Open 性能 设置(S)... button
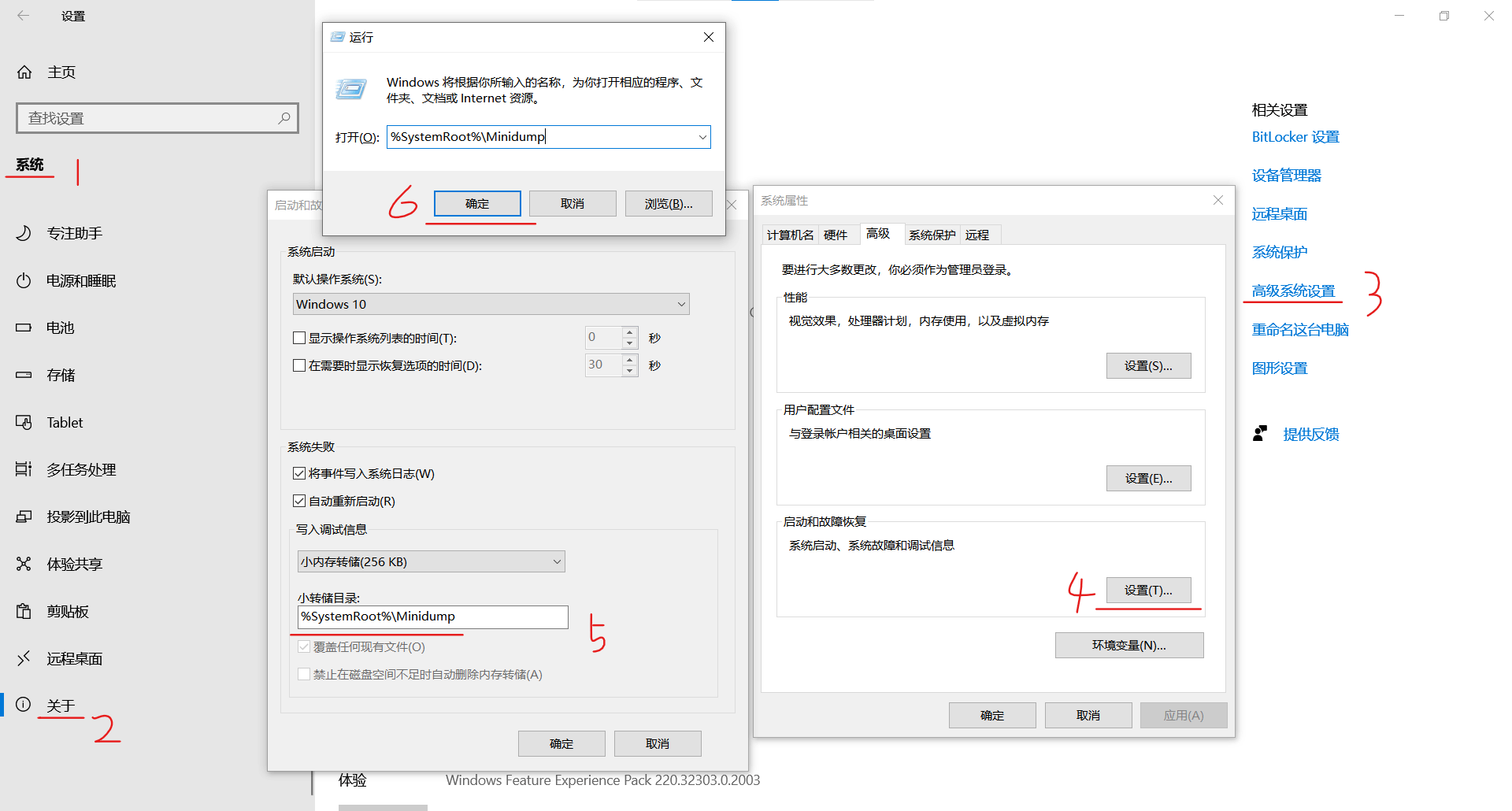Screen dimensions: 1512x811 (1148, 365)
